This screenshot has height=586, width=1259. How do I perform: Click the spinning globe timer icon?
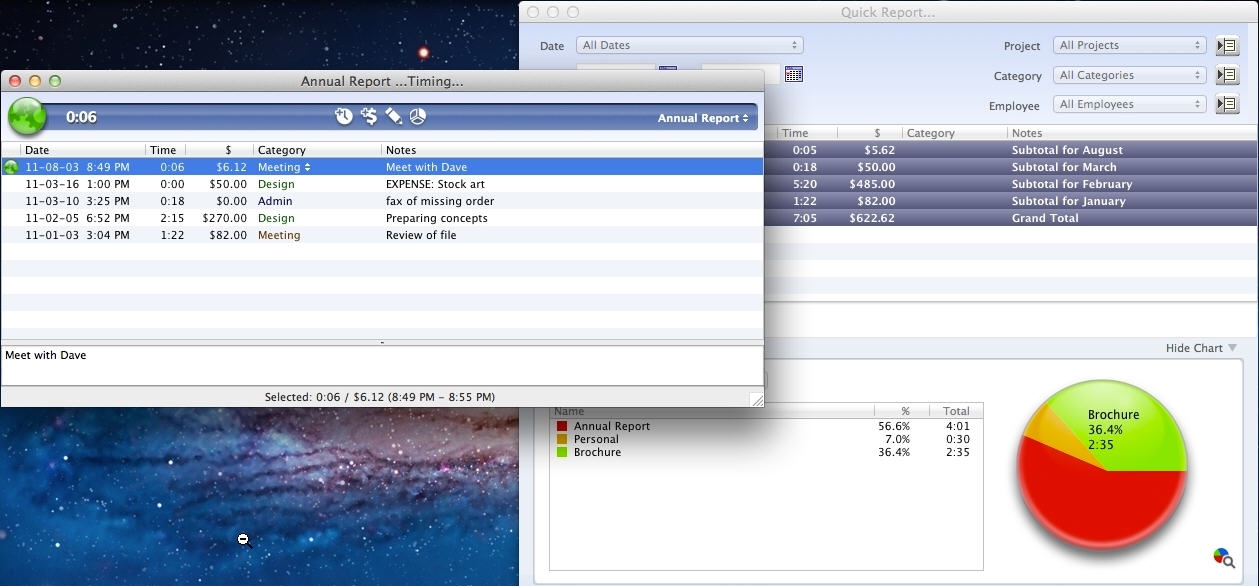tap(26, 116)
